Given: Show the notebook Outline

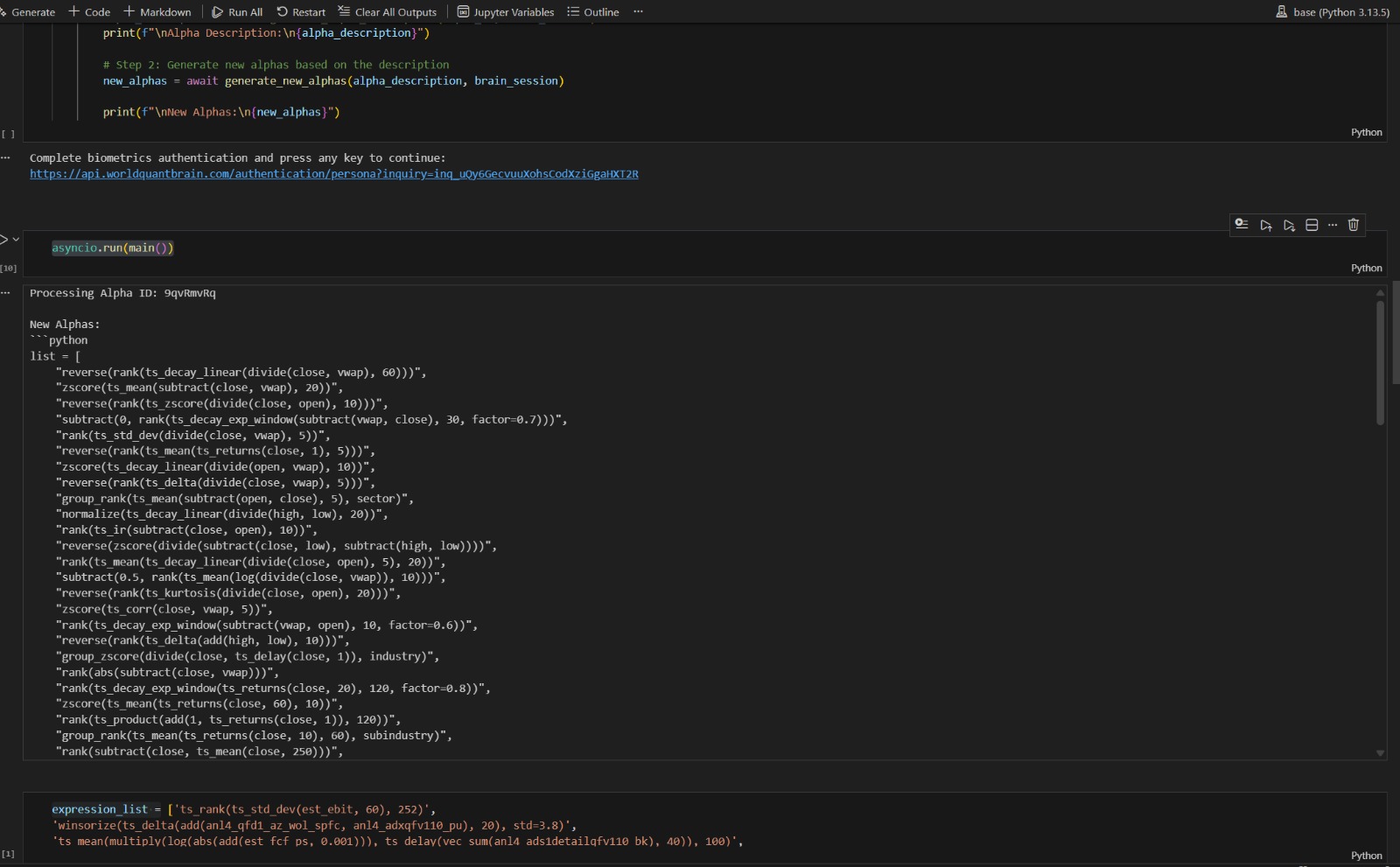Looking at the screenshot, I should click(593, 12).
